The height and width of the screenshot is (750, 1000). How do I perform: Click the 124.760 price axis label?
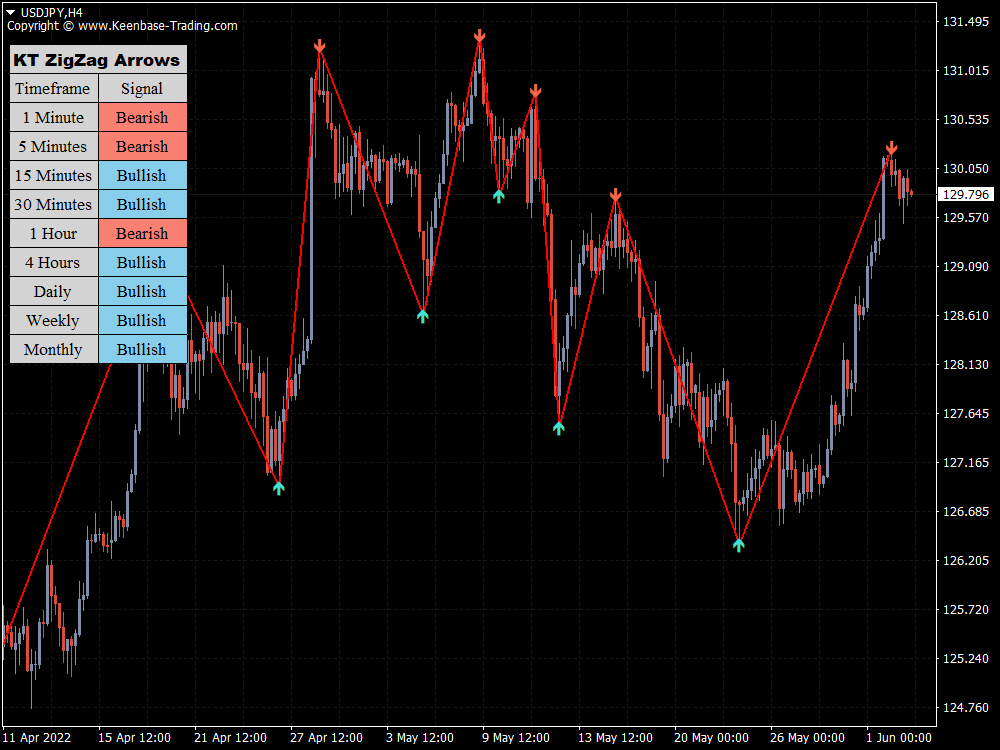(x=966, y=707)
